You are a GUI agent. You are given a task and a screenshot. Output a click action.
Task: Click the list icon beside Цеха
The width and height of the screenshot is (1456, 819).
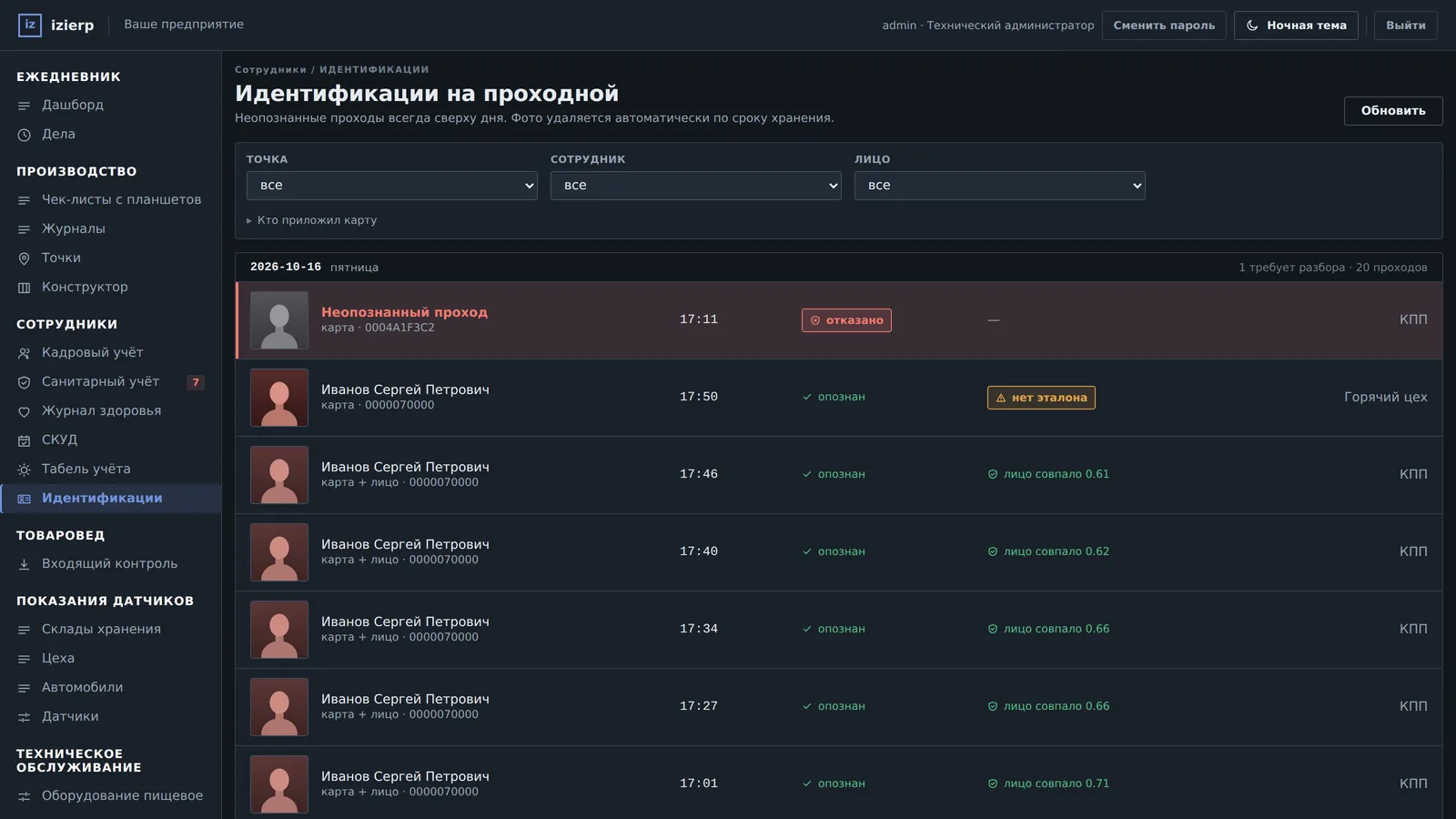[25, 659]
